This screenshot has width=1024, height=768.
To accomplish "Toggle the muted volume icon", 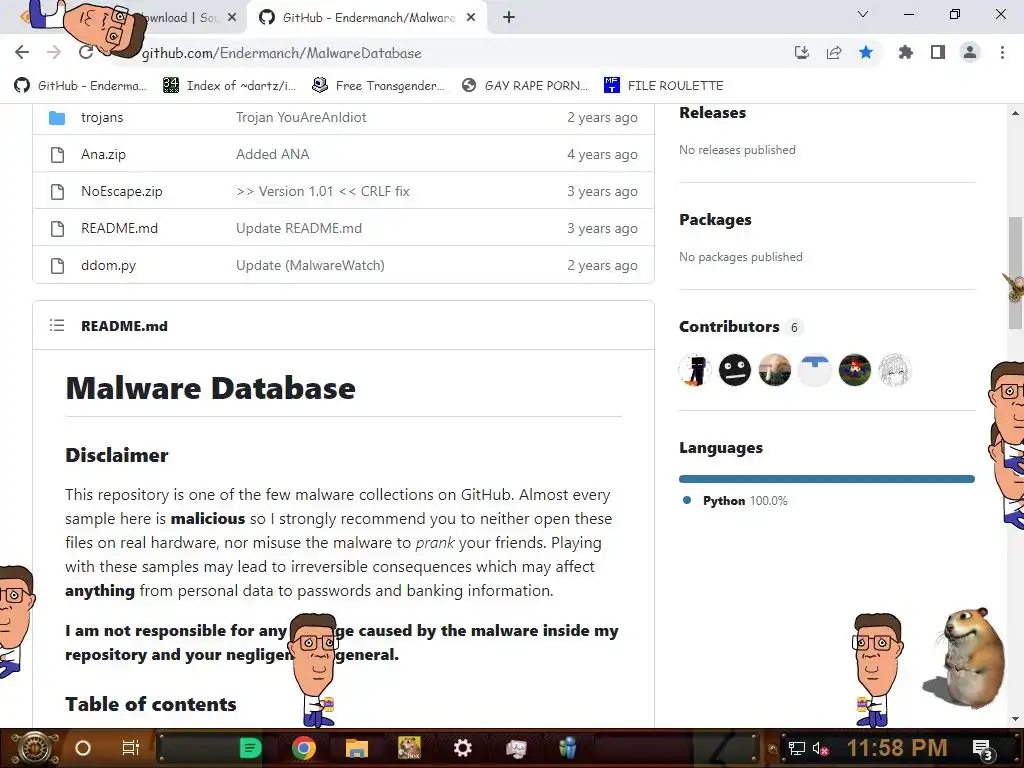I will pos(821,748).
